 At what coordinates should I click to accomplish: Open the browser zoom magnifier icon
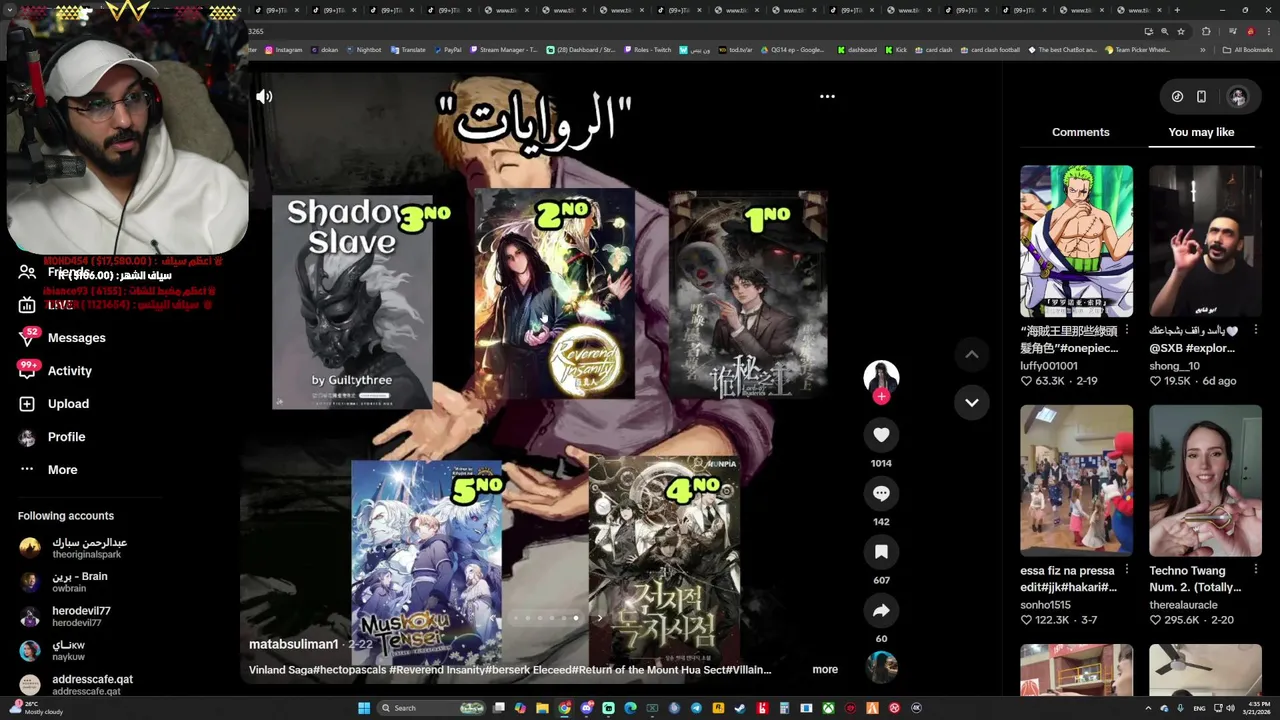(x=1165, y=31)
